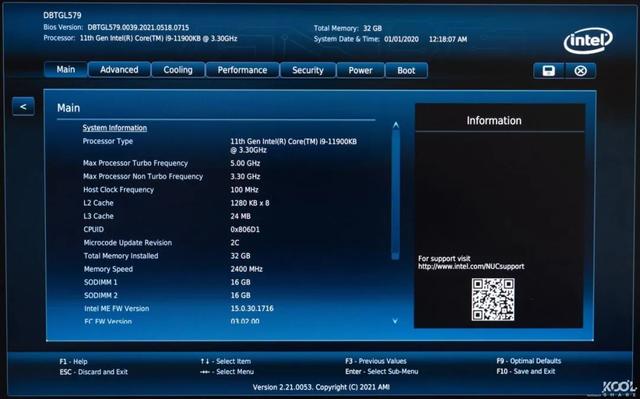Viewport: 640px width, 399px height.
Task: Click the back arrow button
Action: click(x=23, y=106)
